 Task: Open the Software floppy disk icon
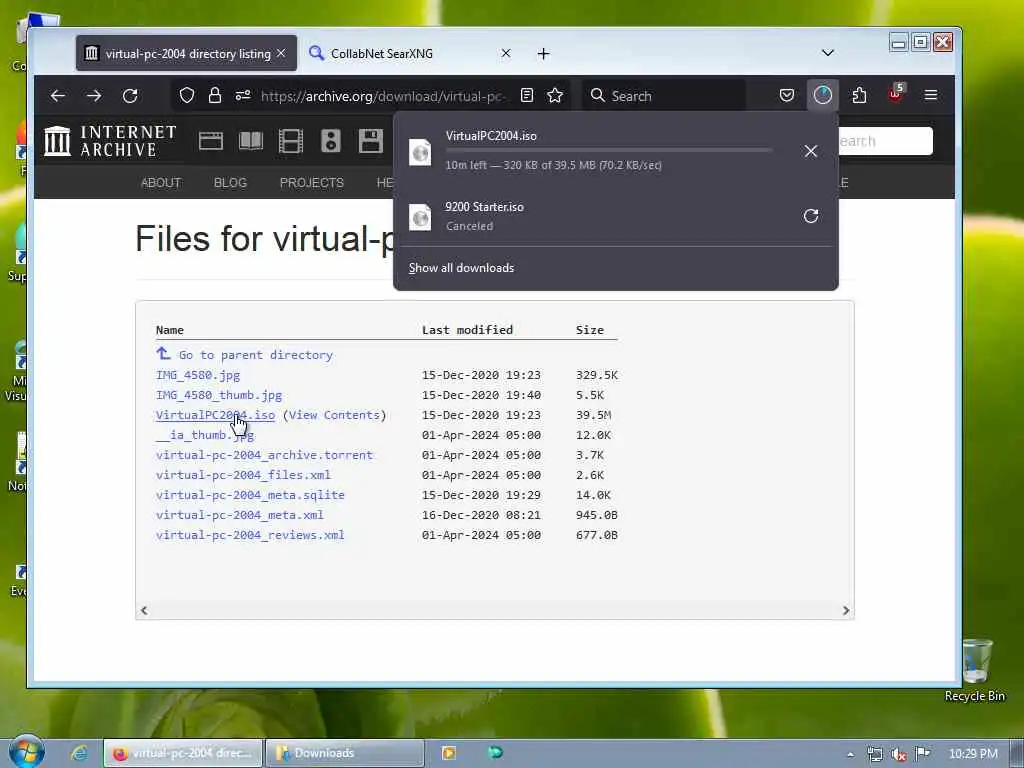370,141
